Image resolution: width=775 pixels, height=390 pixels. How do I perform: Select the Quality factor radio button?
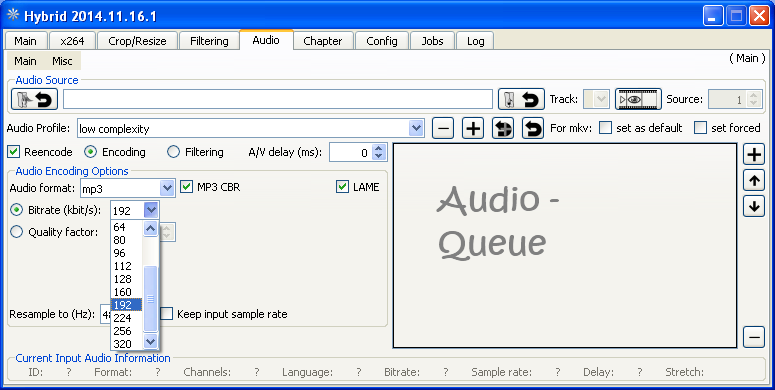[17, 232]
